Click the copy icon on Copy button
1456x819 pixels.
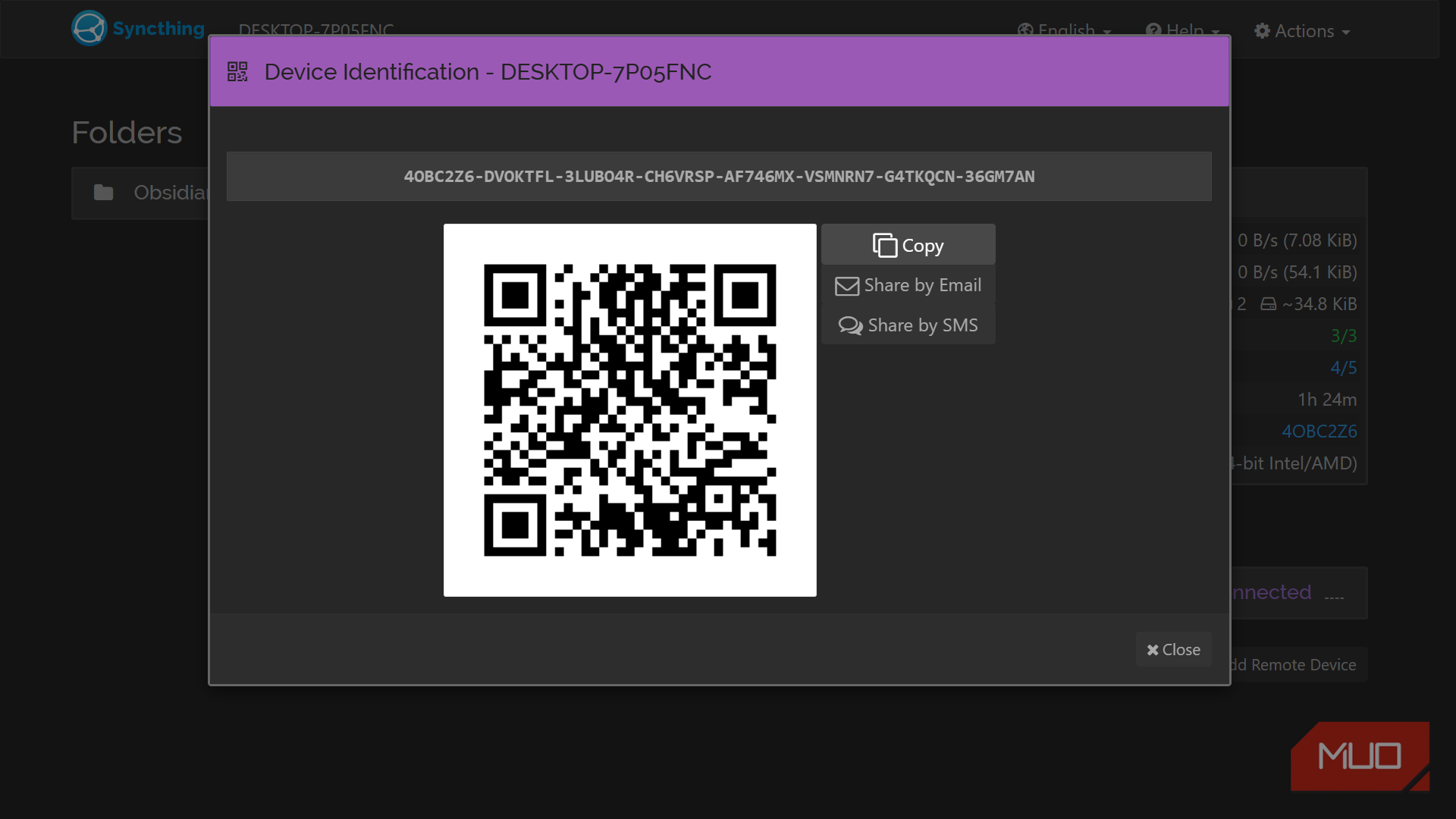click(x=884, y=245)
